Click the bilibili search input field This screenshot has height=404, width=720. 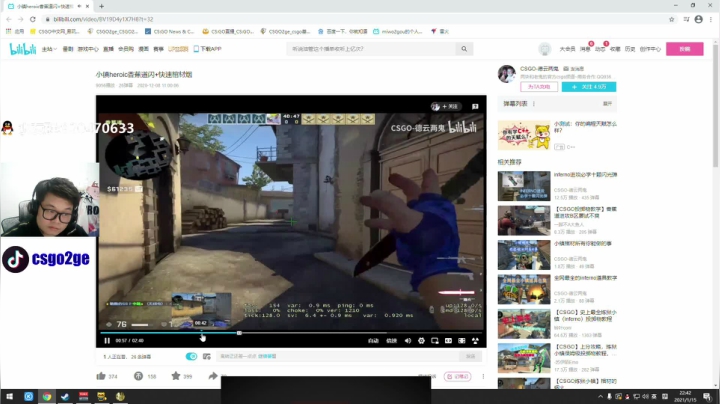[372, 49]
